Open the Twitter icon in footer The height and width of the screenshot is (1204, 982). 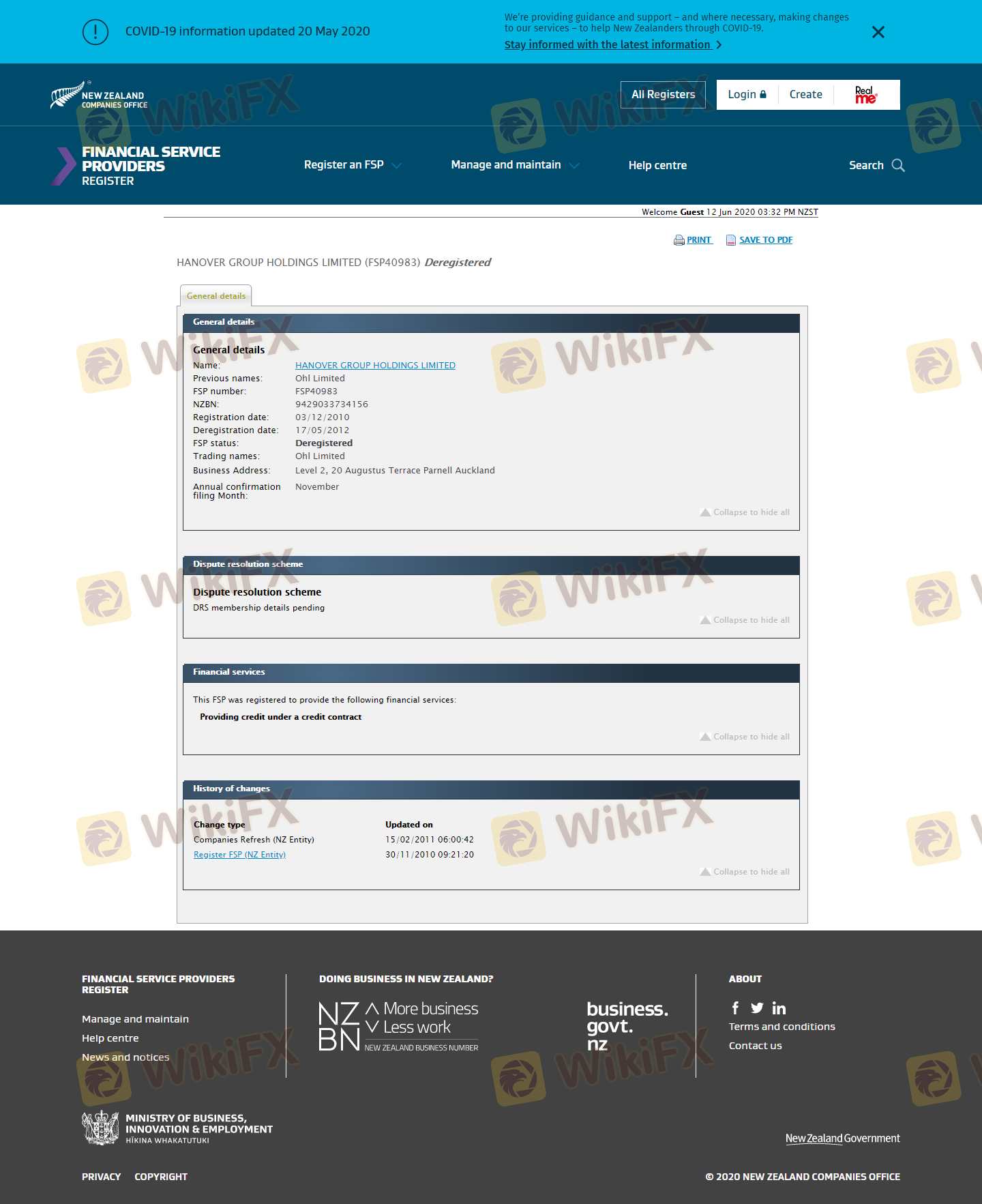(757, 1008)
